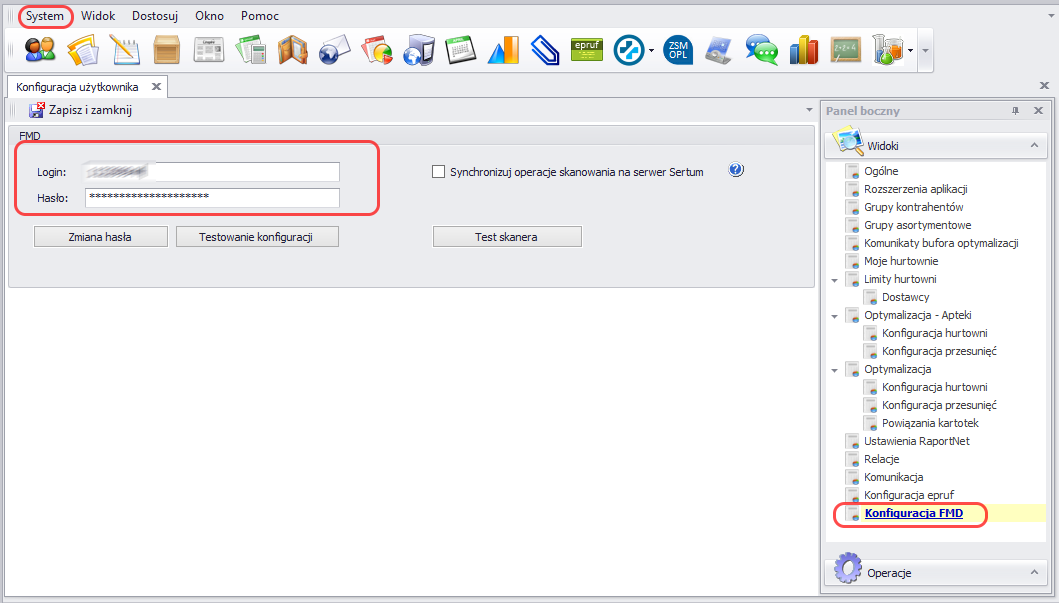Screen dimensions: 1059x603
Task: Open the System menu
Action: tap(45, 16)
